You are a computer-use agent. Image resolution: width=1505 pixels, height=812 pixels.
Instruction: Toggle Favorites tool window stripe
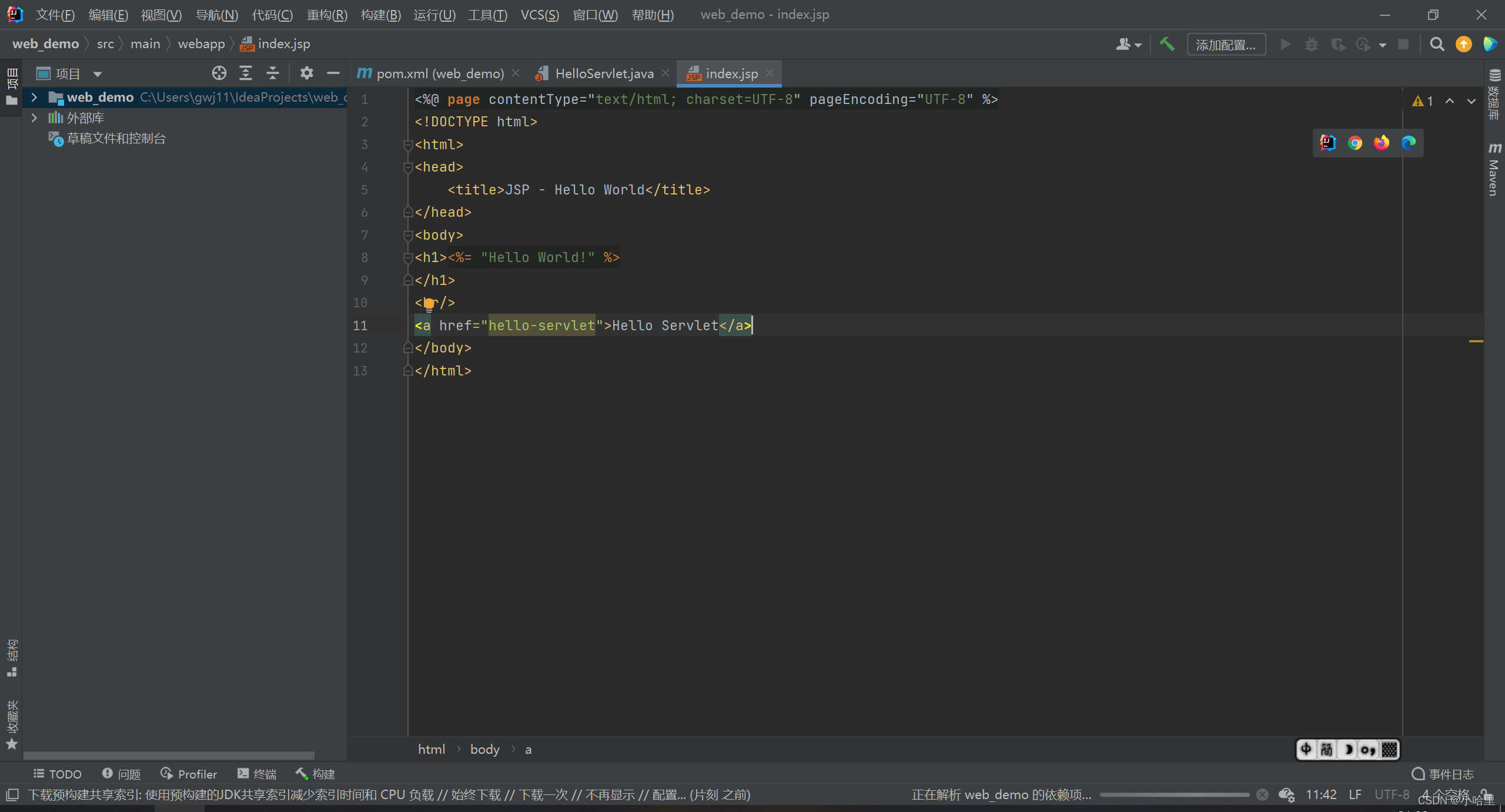coord(12,724)
